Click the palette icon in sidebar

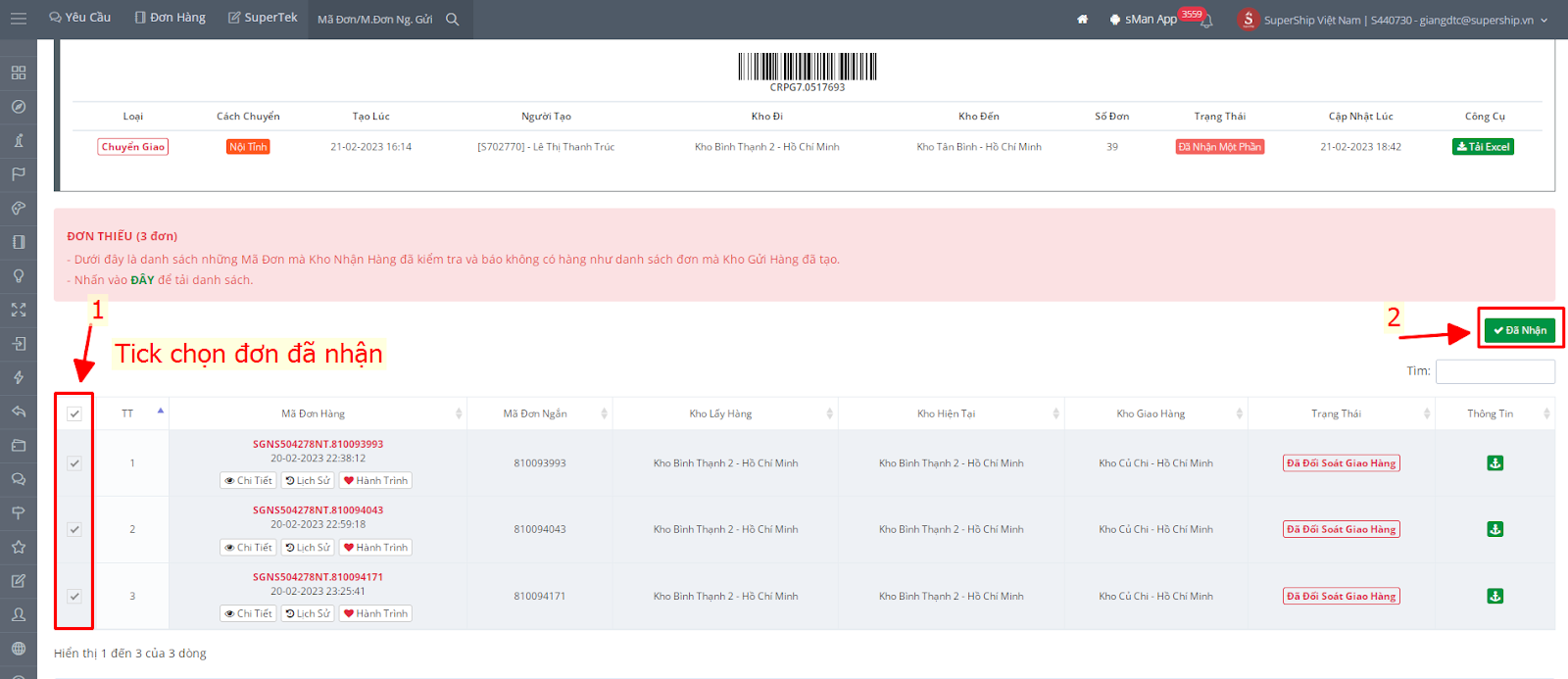tap(19, 208)
